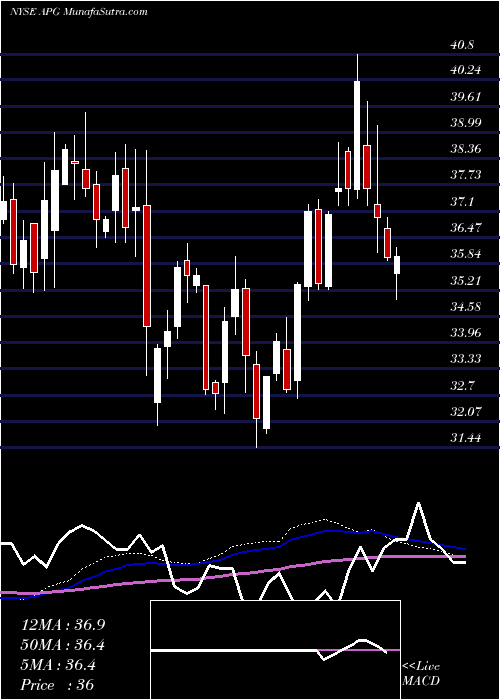The image size is (500, 700).
Task: Click the 35.21 price axis label
Action: click(465, 280)
